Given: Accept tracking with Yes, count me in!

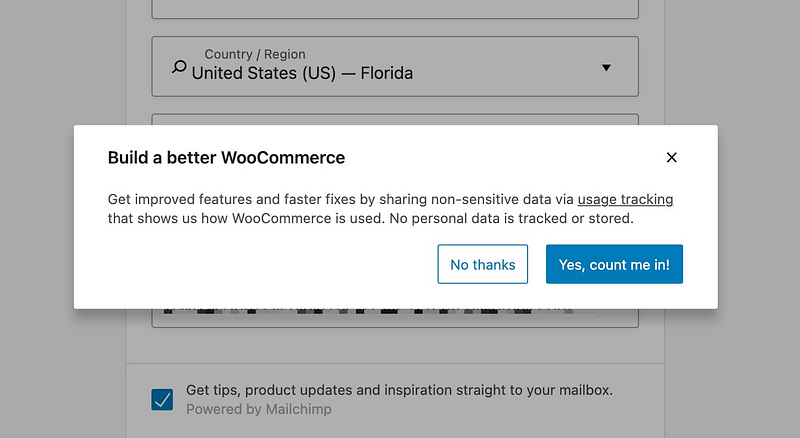Looking at the screenshot, I should pos(614,264).
